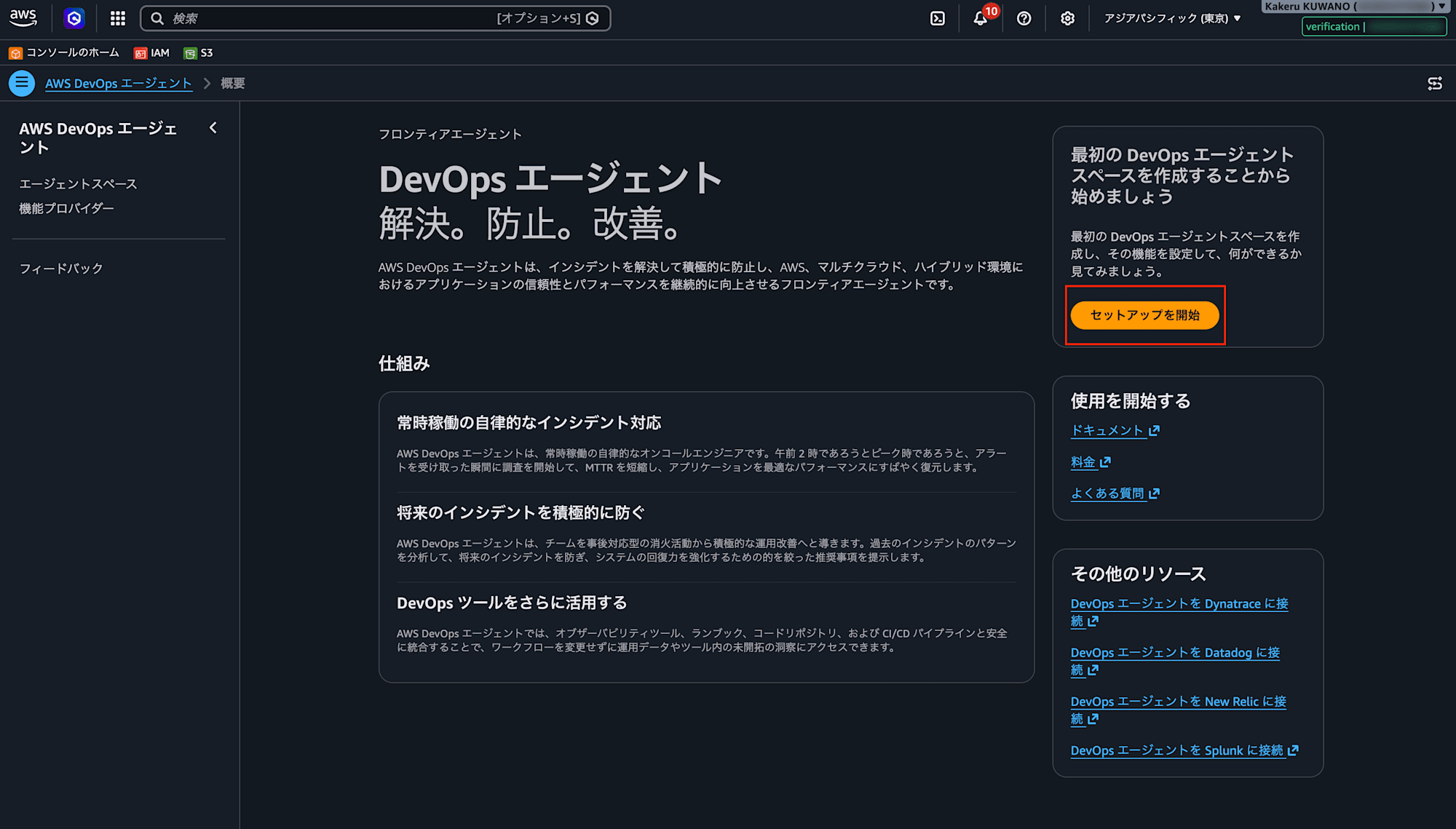Open the services grid menu icon
This screenshot has width=1456, height=829.
(118, 18)
